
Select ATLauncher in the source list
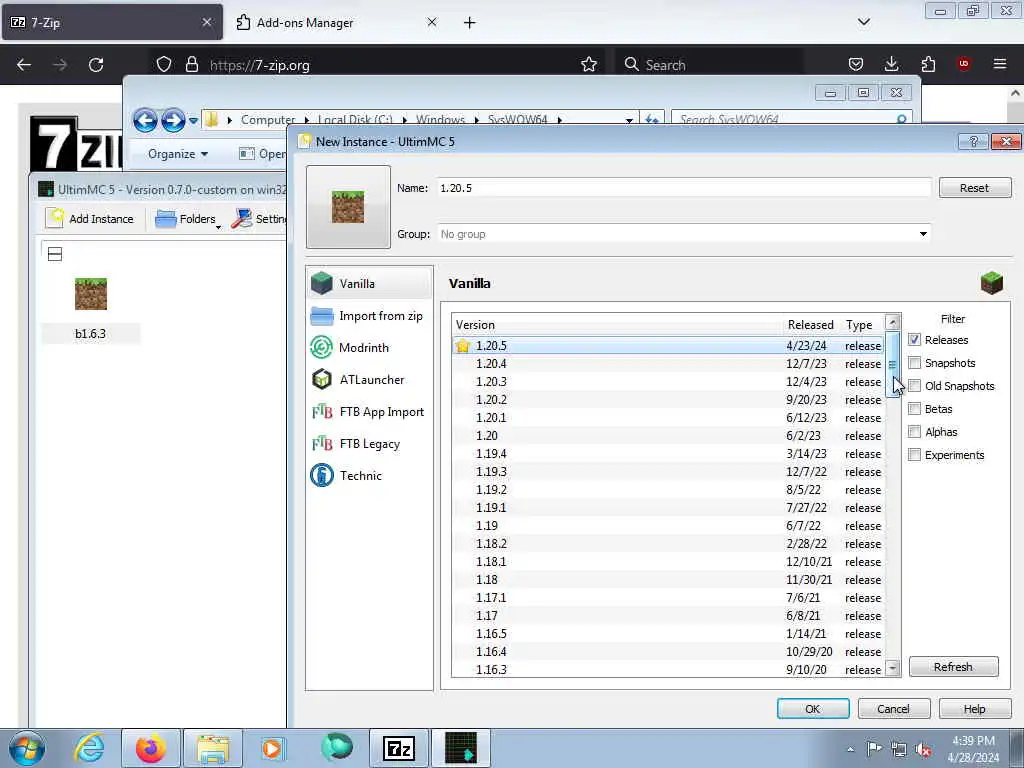[x=369, y=379]
